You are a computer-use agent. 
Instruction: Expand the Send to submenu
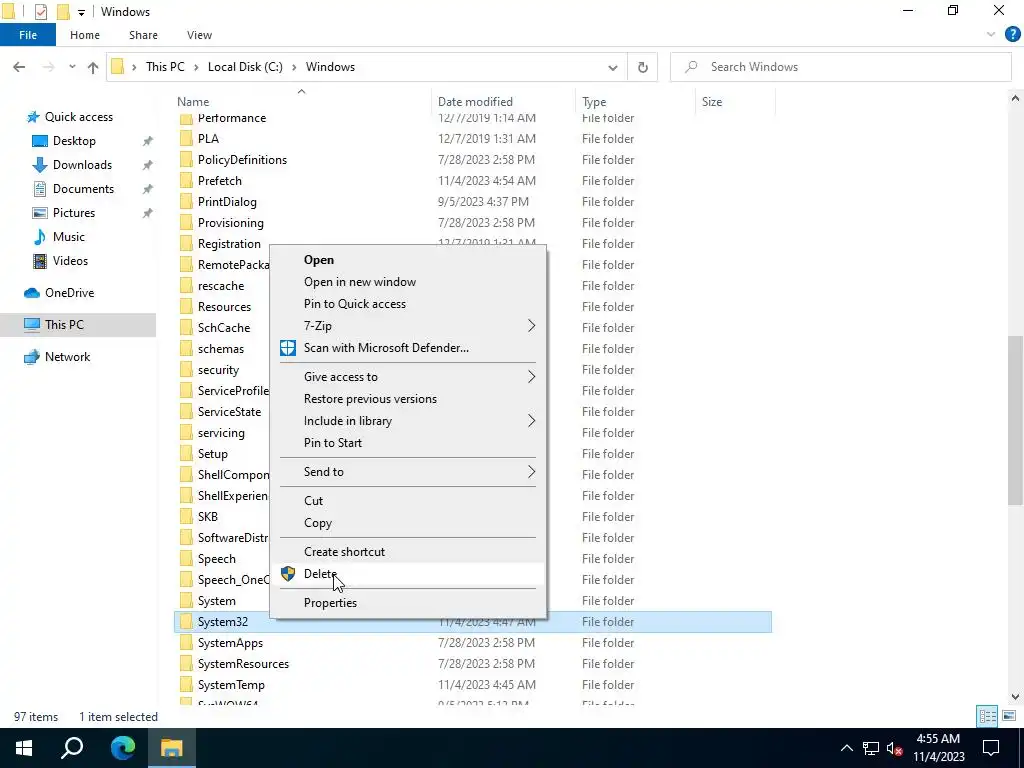pyautogui.click(x=408, y=472)
